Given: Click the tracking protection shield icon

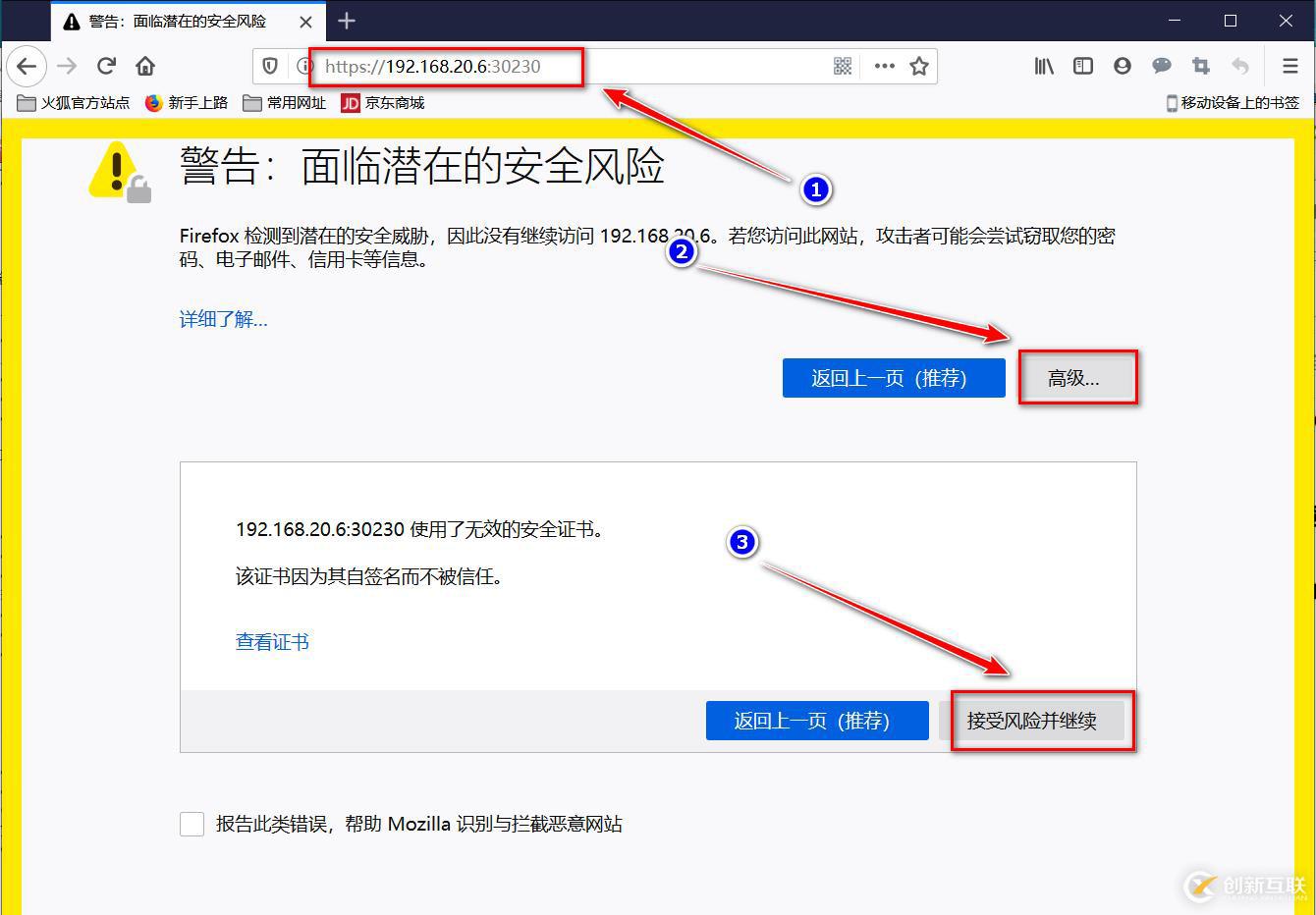Looking at the screenshot, I should [x=270, y=66].
